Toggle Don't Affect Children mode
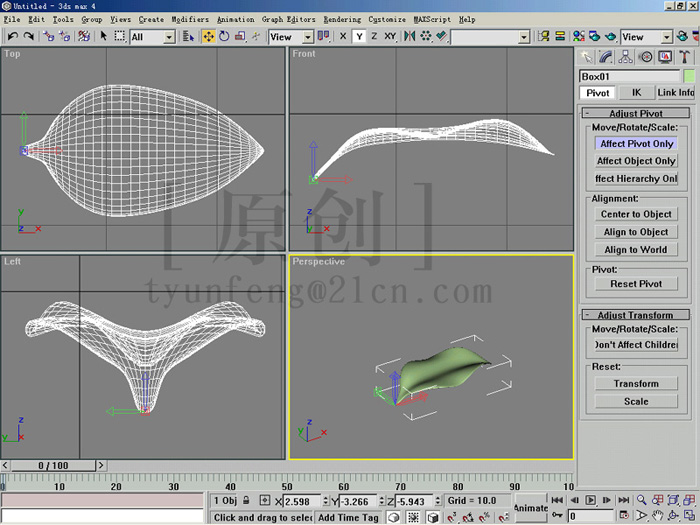This screenshot has width=700, height=525. pyautogui.click(x=636, y=345)
